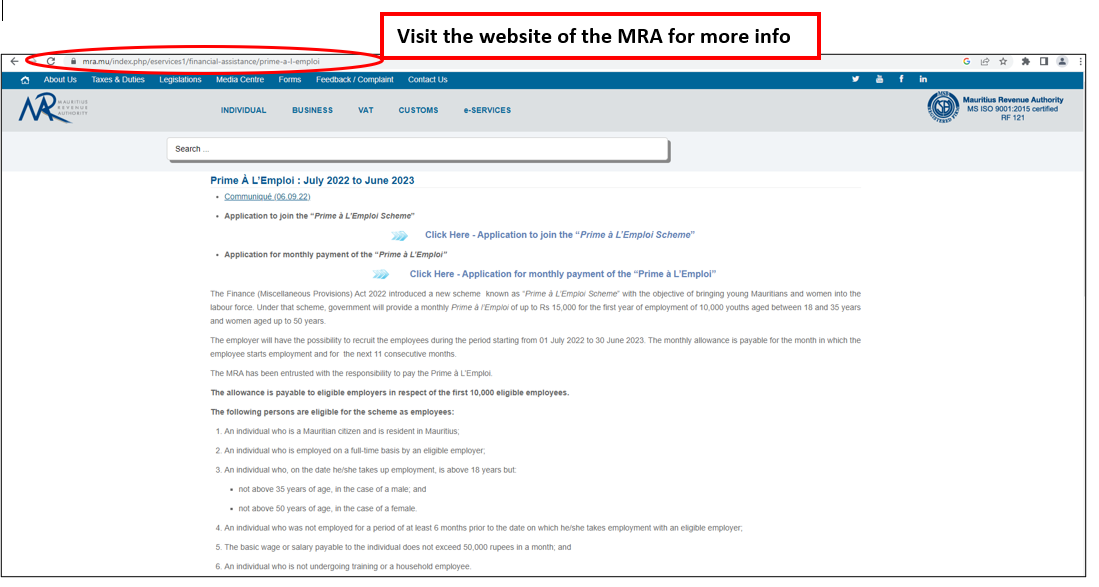This screenshot has width=1099, height=587.
Task: Bookmark the page with the star icon
Action: [x=1003, y=62]
